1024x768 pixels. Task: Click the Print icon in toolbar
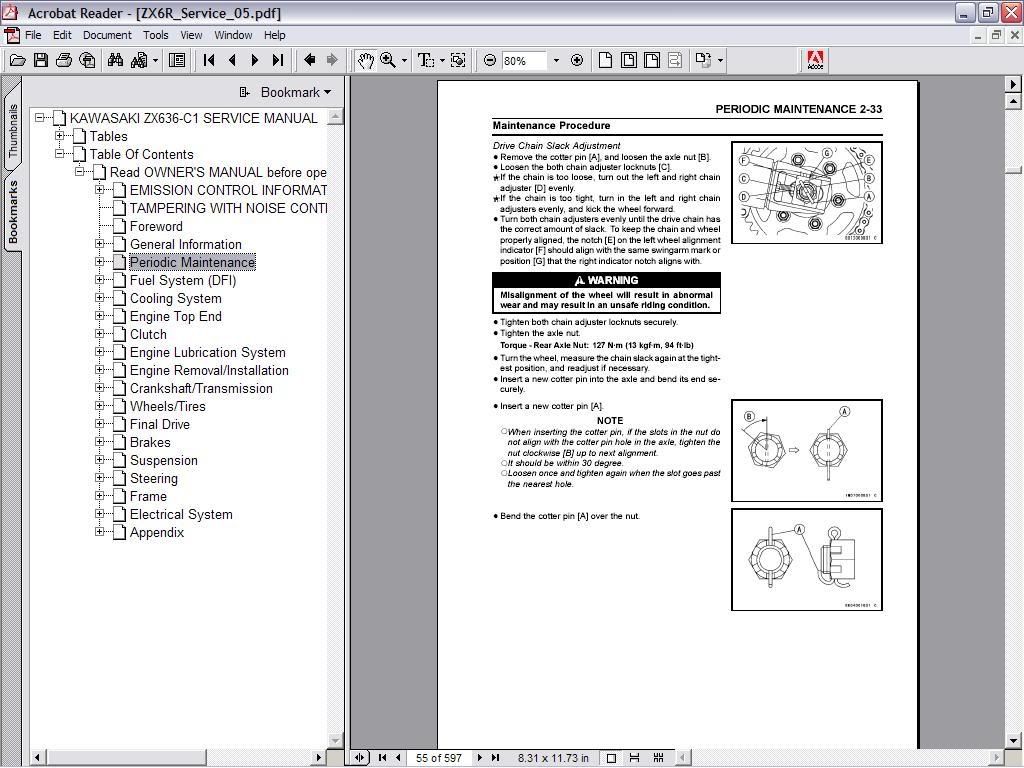point(64,60)
